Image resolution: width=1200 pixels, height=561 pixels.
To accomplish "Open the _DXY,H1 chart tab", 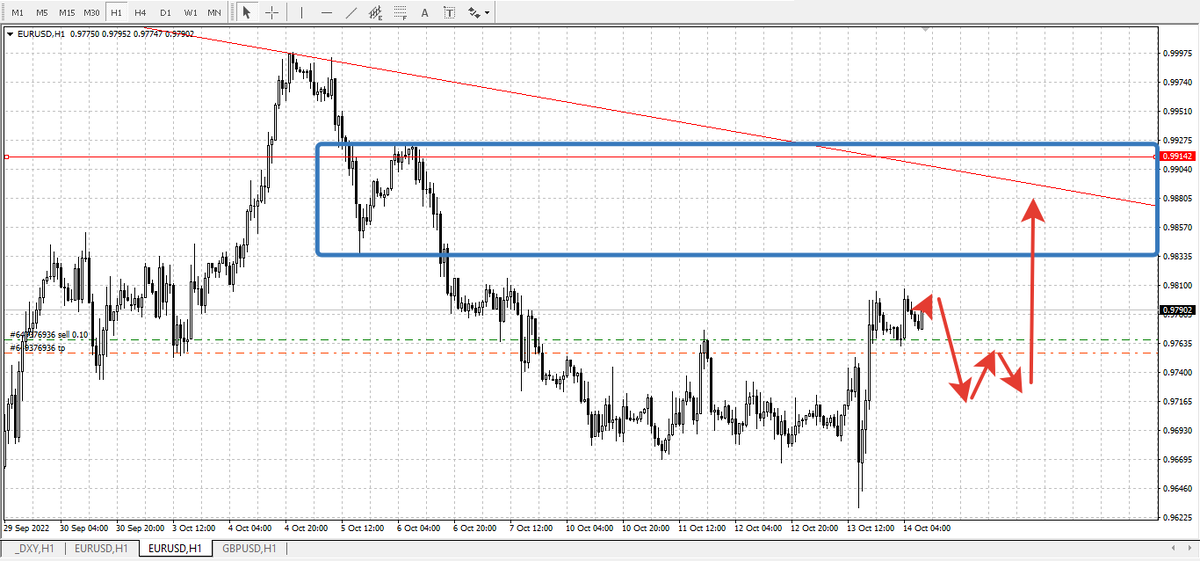I will point(34,548).
